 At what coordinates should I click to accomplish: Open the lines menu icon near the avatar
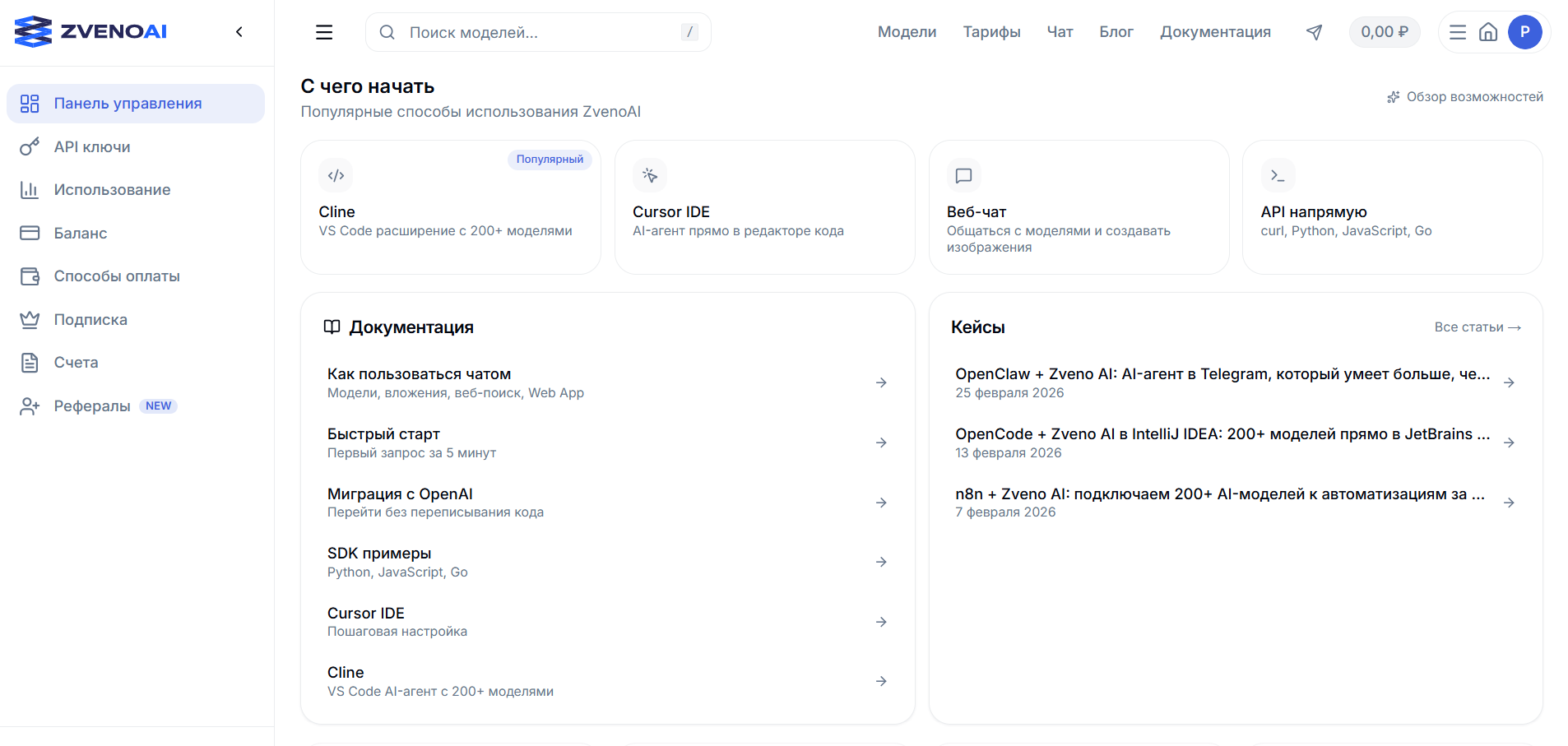(x=1458, y=32)
